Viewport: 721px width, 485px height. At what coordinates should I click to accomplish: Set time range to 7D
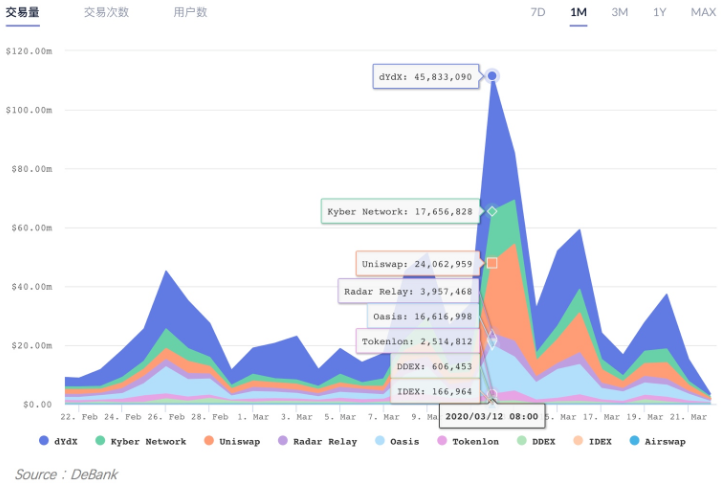click(537, 12)
